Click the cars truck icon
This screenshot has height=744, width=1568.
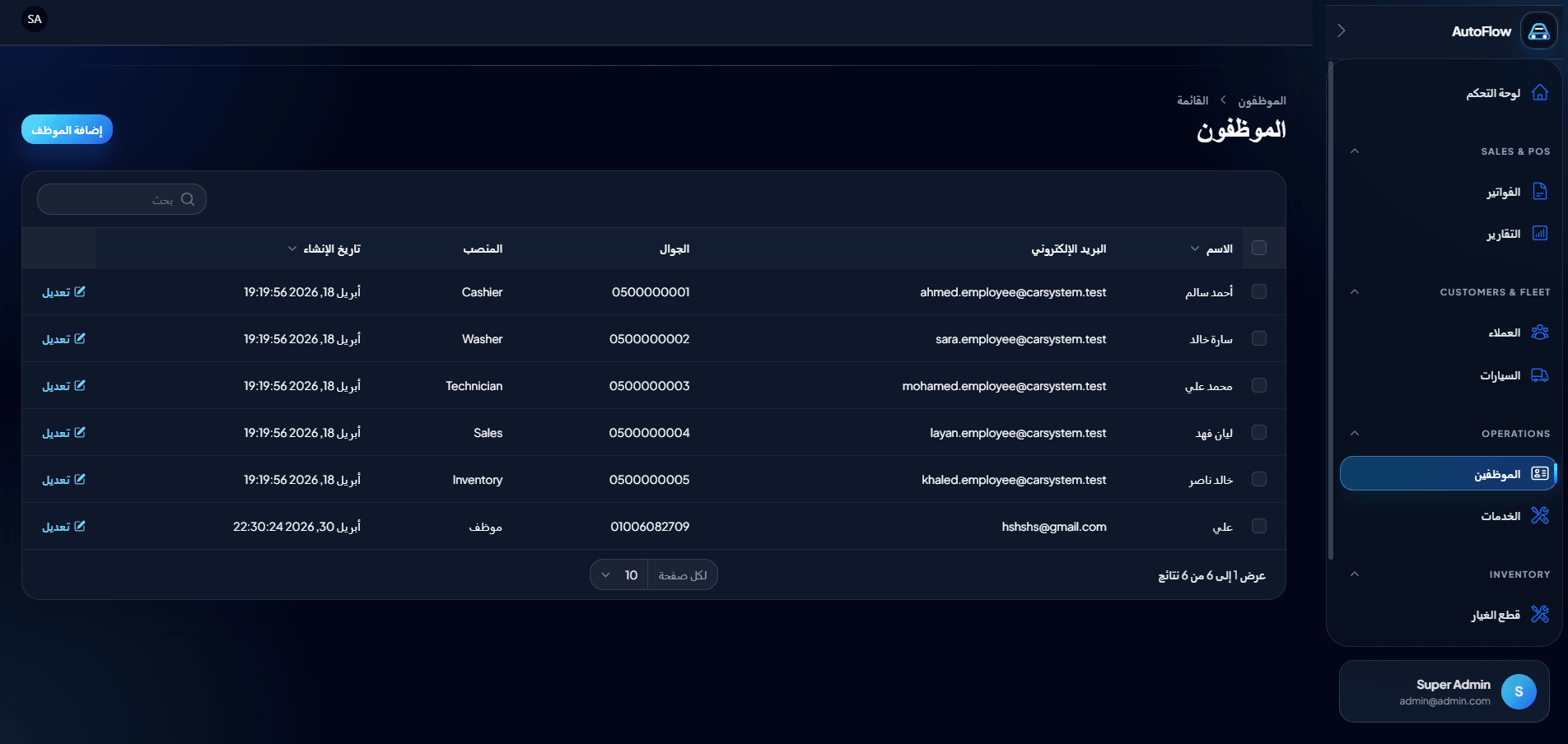pos(1540,375)
